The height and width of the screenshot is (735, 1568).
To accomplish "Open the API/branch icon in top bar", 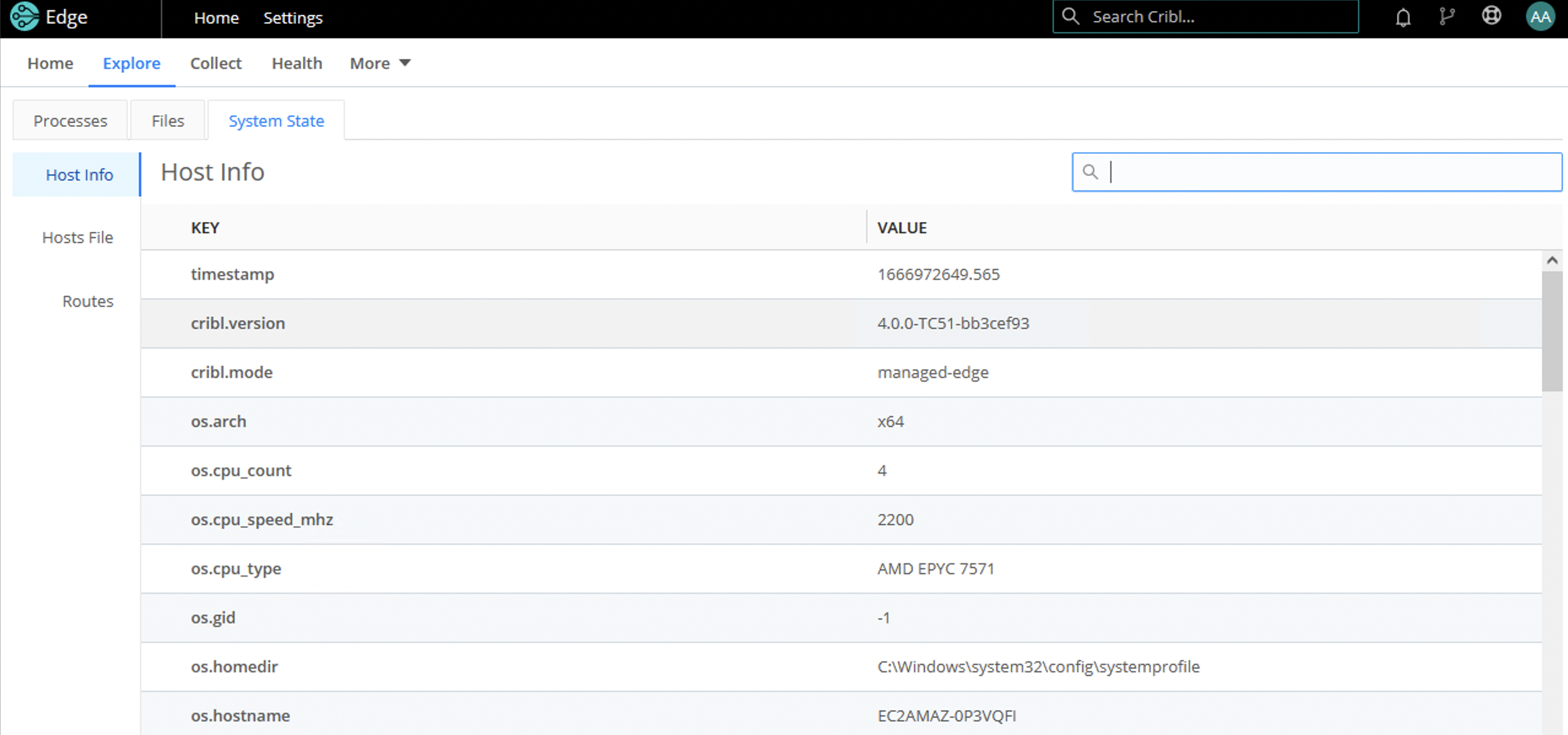I will click(x=1448, y=17).
